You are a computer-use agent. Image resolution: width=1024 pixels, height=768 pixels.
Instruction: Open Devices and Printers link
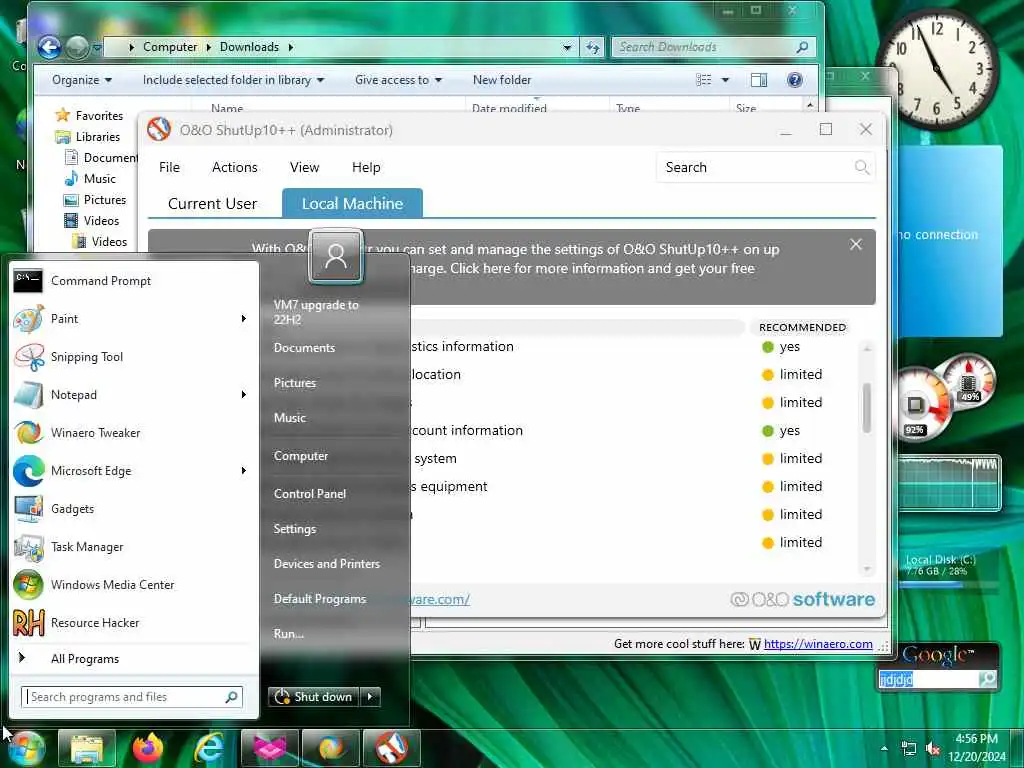point(327,564)
